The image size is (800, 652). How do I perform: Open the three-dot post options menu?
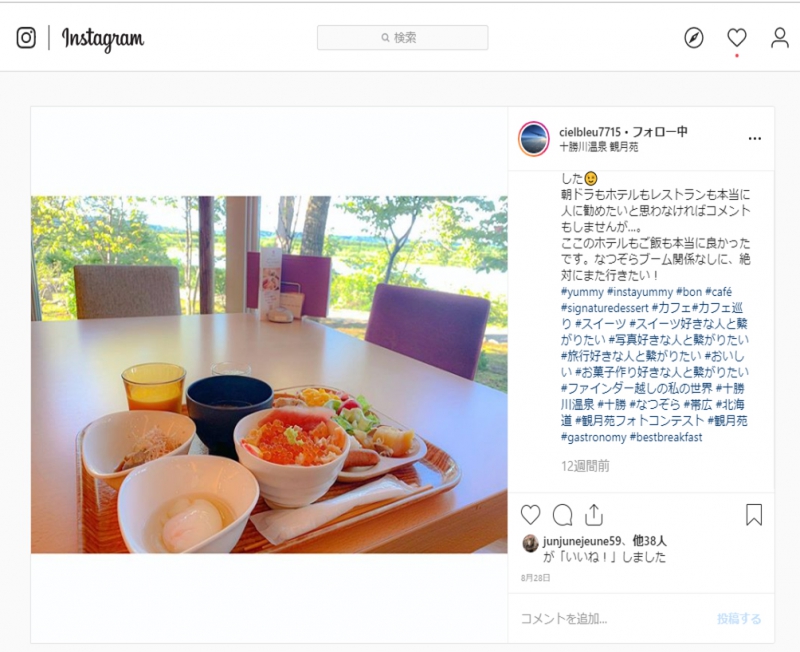755,138
